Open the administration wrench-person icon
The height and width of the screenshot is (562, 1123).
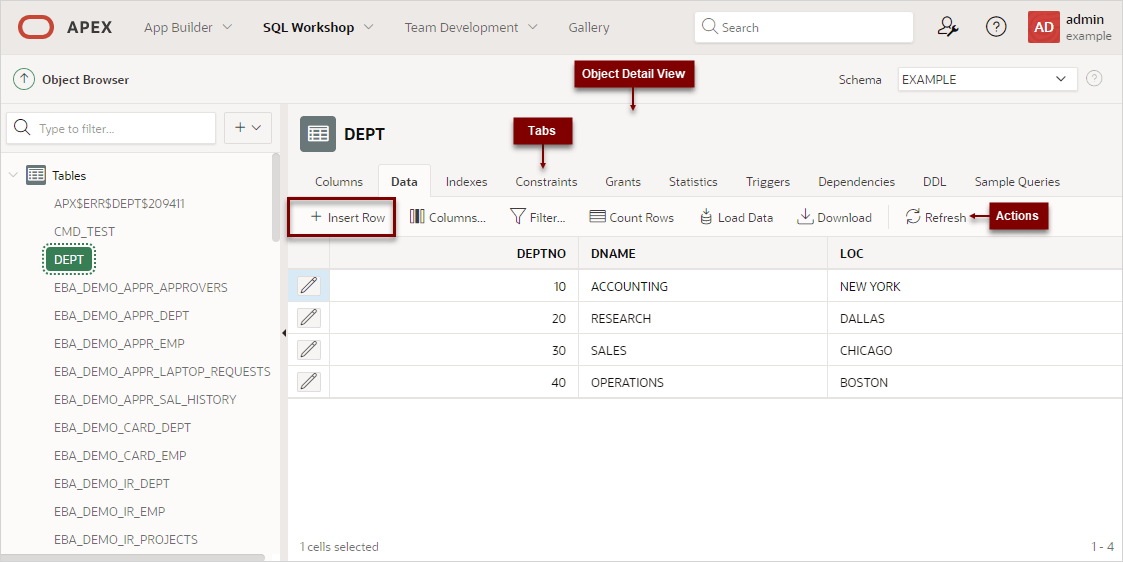[x=948, y=27]
